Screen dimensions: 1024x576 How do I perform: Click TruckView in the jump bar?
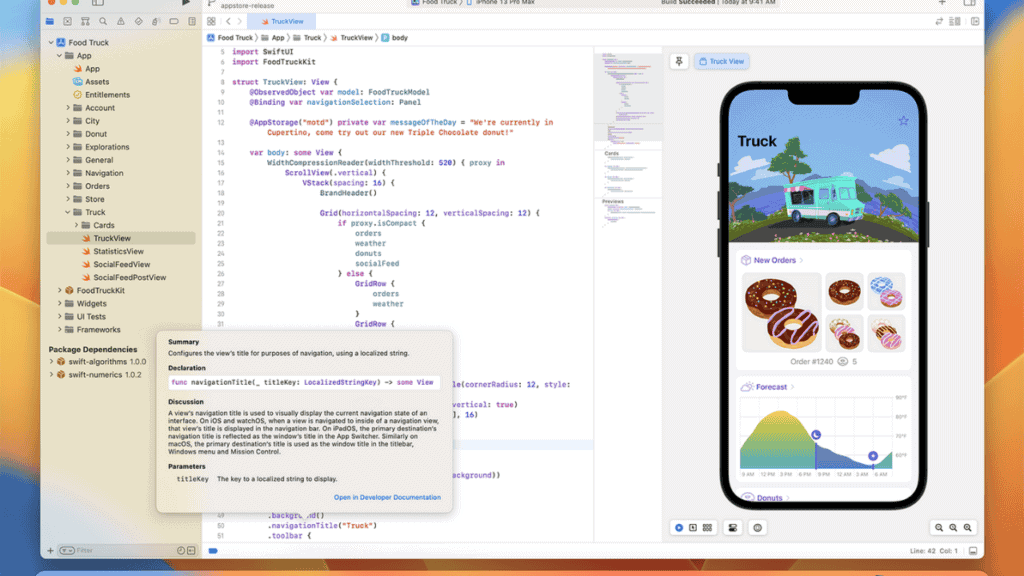pyautogui.click(x=351, y=38)
